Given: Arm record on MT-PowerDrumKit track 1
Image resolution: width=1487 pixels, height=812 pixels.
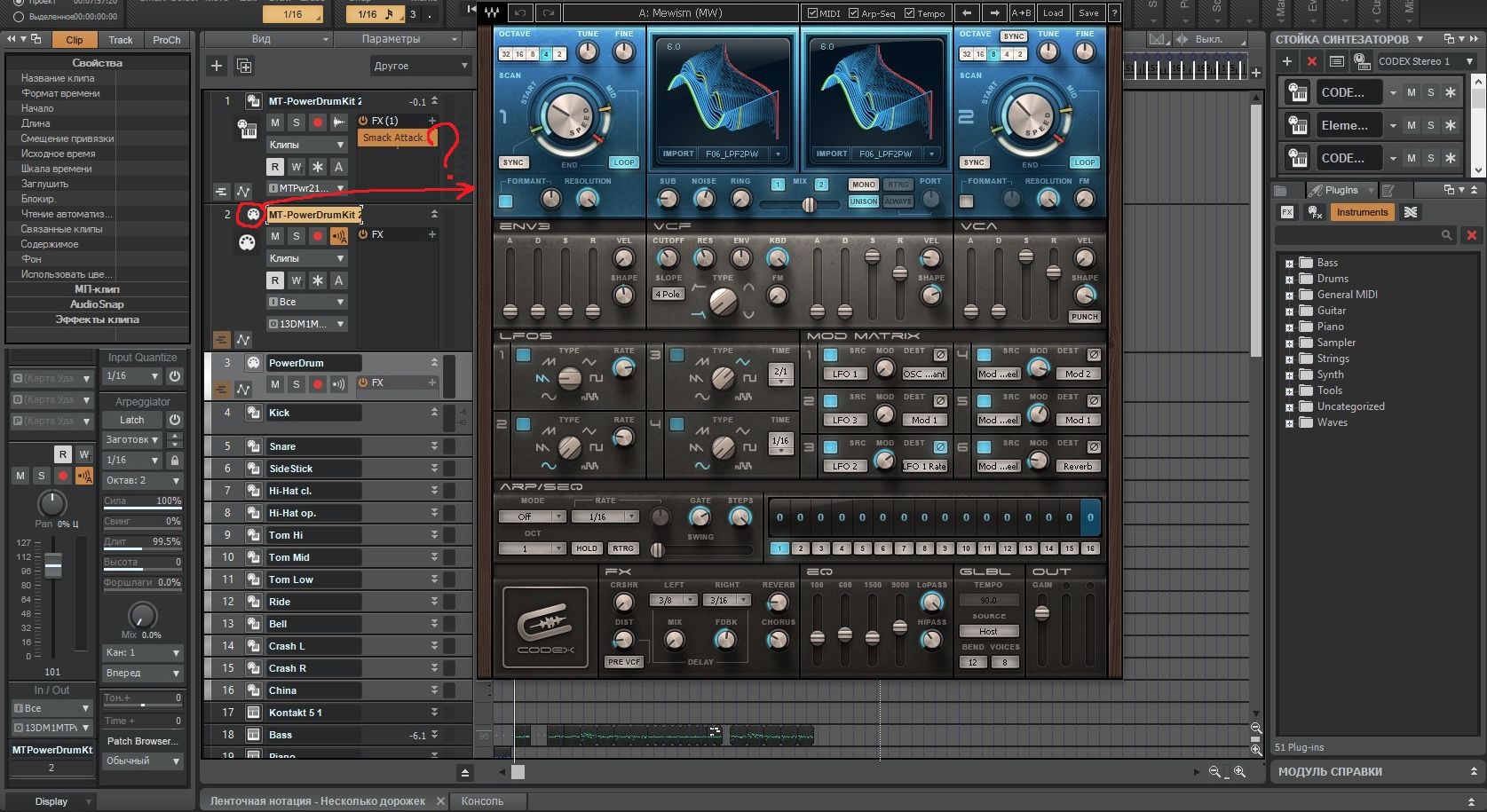Looking at the screenshot, I should (317, 122).
